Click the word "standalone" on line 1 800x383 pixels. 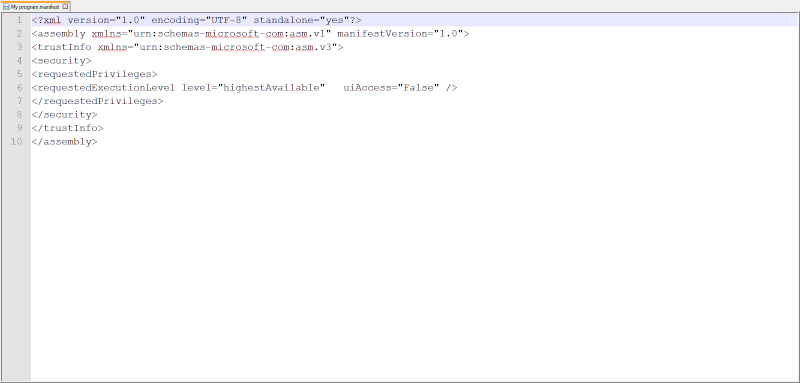coord(283,20)
